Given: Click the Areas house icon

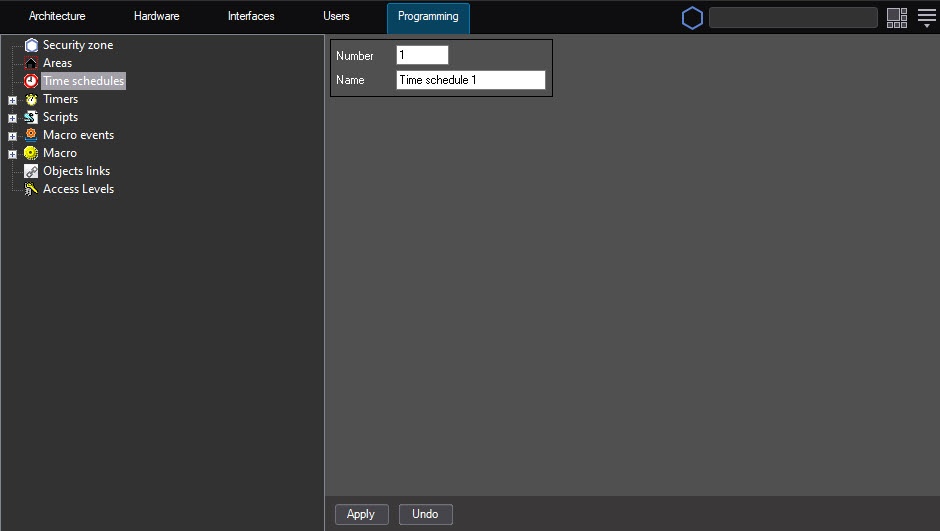Looking at the screenshot, I should 31,63.
